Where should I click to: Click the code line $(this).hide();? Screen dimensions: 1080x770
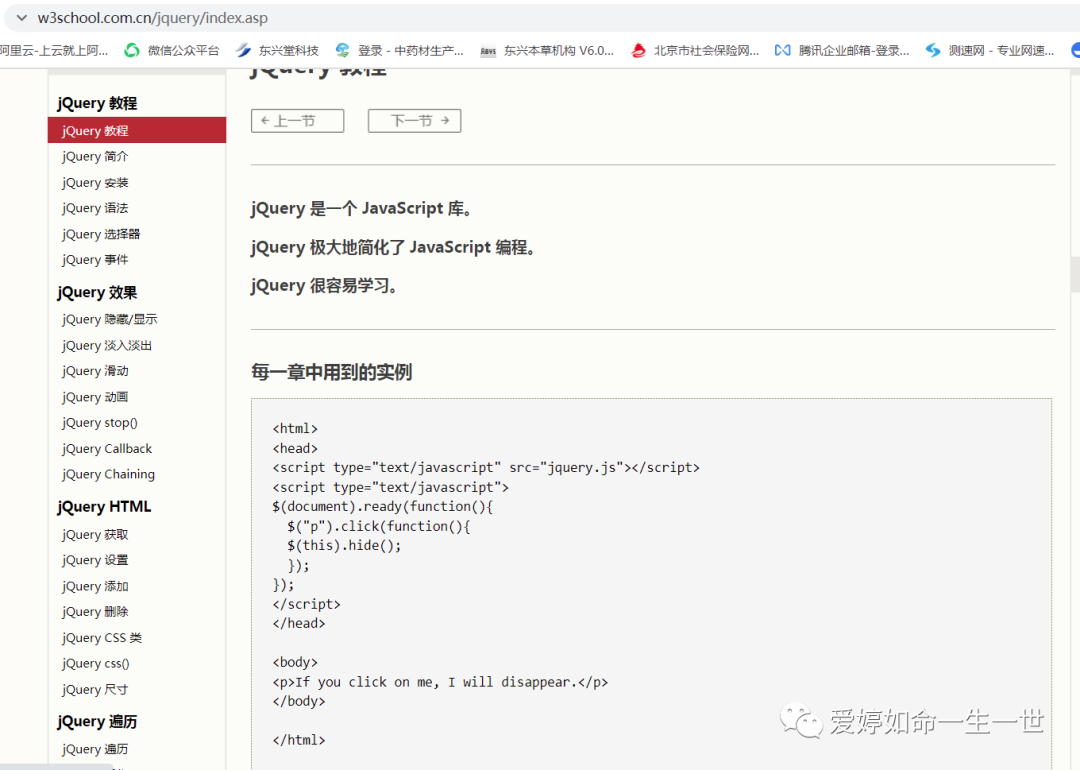[344, 545]
